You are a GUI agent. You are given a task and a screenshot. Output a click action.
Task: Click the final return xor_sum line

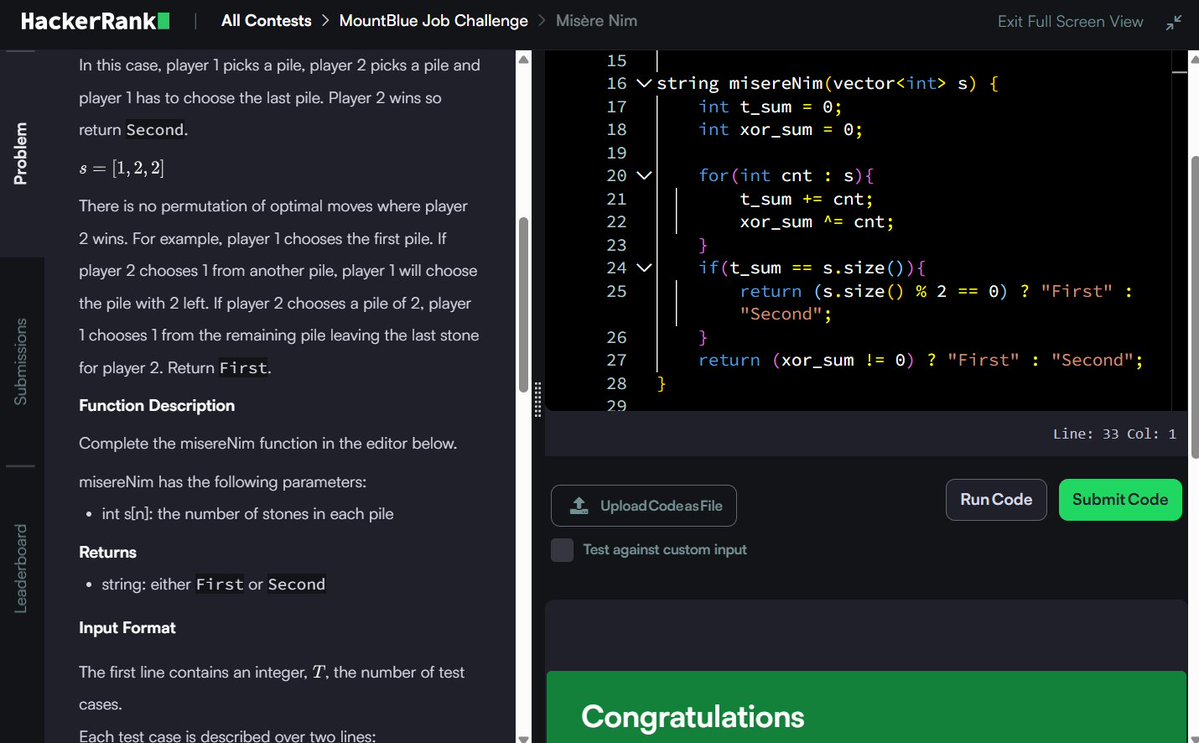(x=921, y=360)
